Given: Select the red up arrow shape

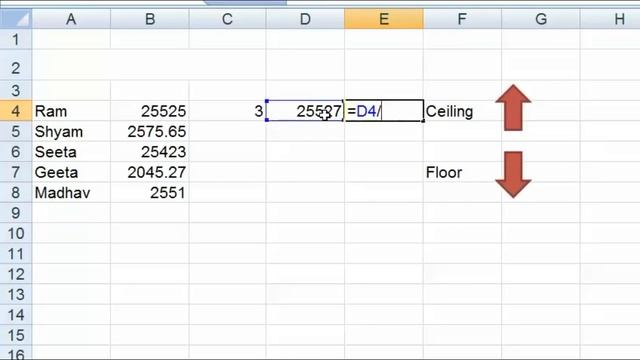Looking at the screenshot, I should click(x=513, y=108).
